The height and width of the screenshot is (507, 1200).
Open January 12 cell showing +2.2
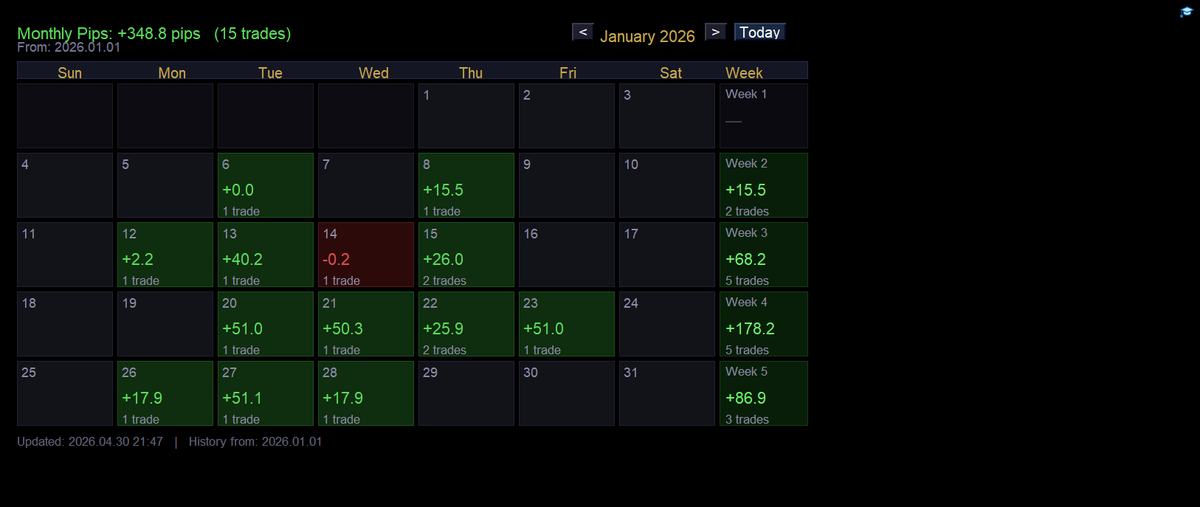(x=165, y=254)
